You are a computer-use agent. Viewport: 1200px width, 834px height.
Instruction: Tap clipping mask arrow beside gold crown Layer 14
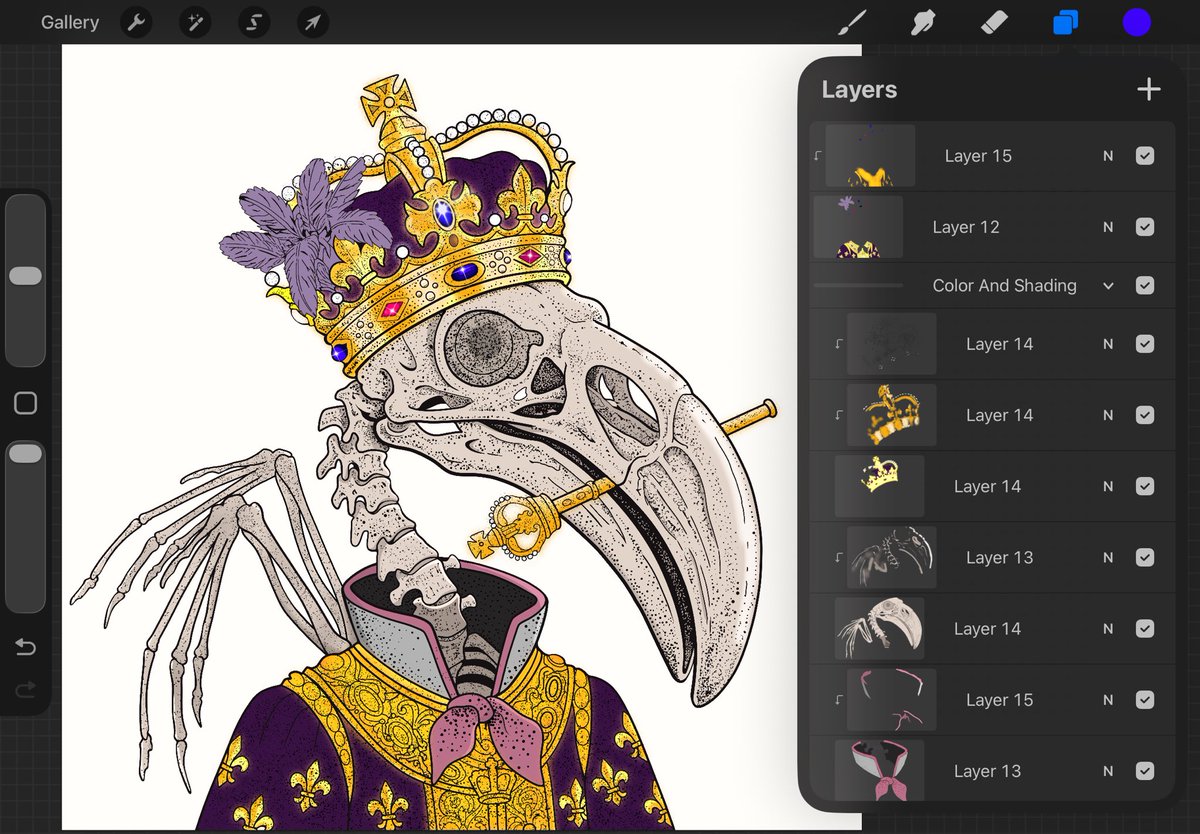(840, 415)
